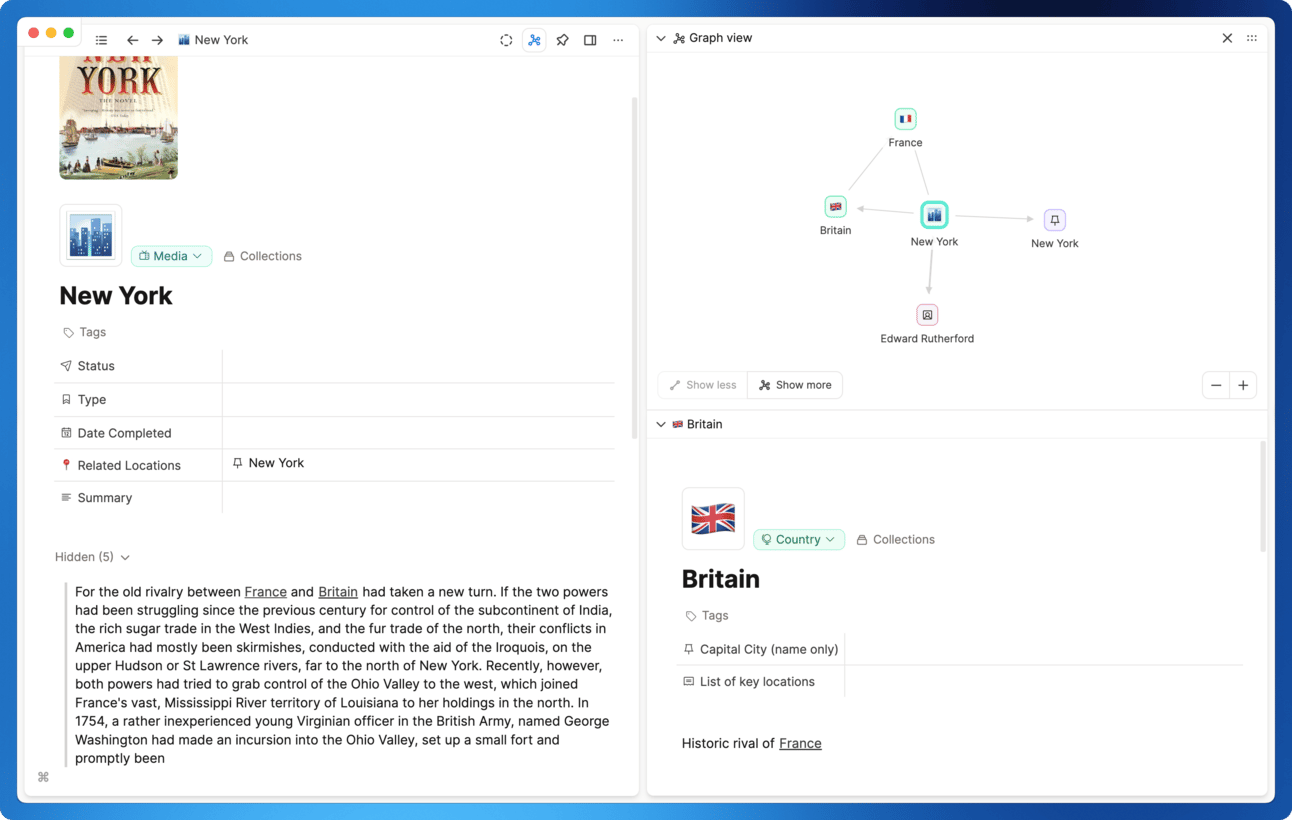Close the Graph view panel

pos(1227,38)
